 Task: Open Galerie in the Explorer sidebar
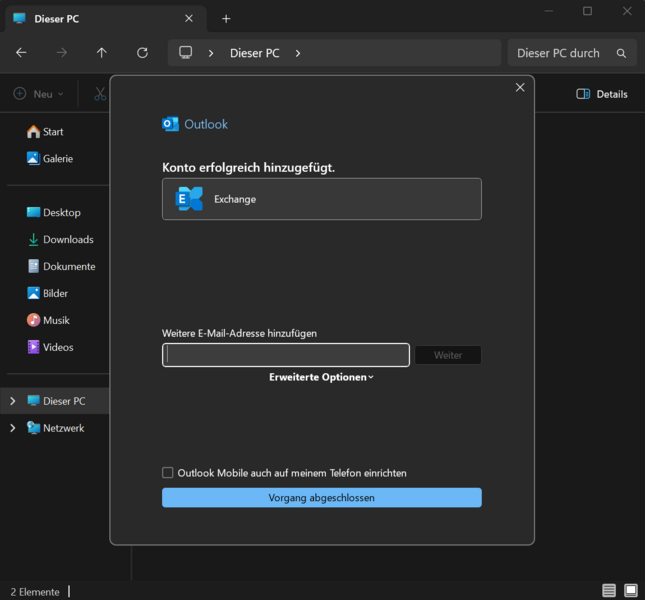coord(50,158)
